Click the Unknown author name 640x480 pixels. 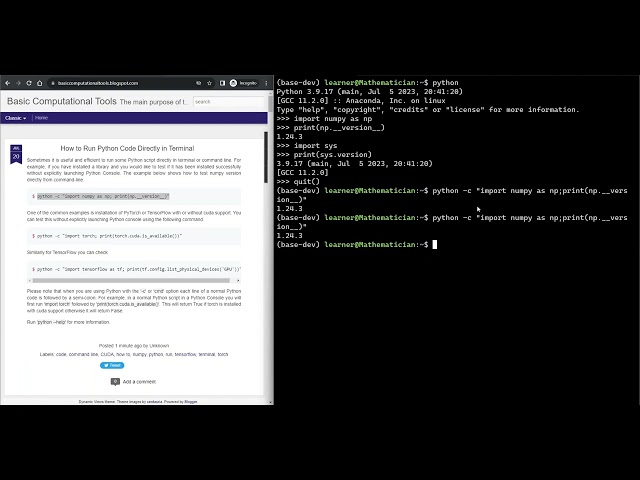click(x=159, y=346)
